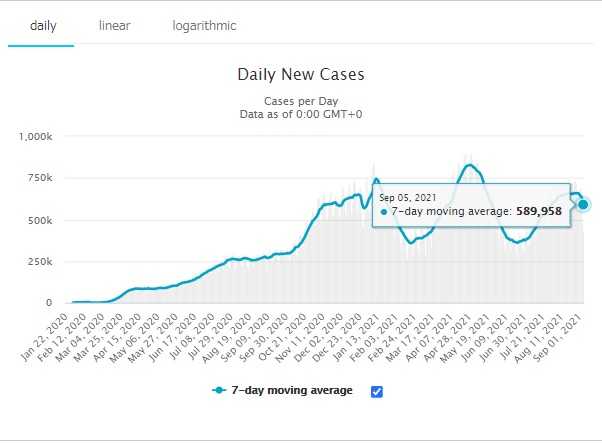Click the Cases per Day subtitle
This screenshot has width=602, height=443.
(301, 102)
